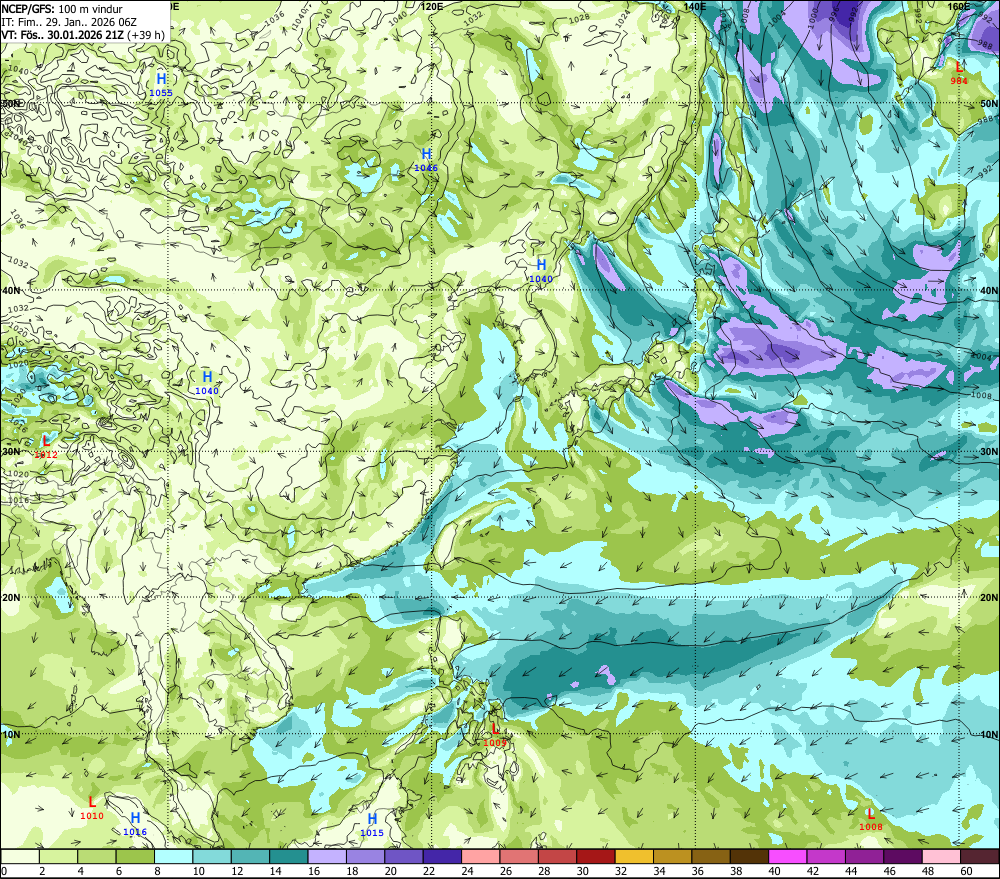Click the H 1040 marker over inland China
1000x879 pixels.
point(207,381)
